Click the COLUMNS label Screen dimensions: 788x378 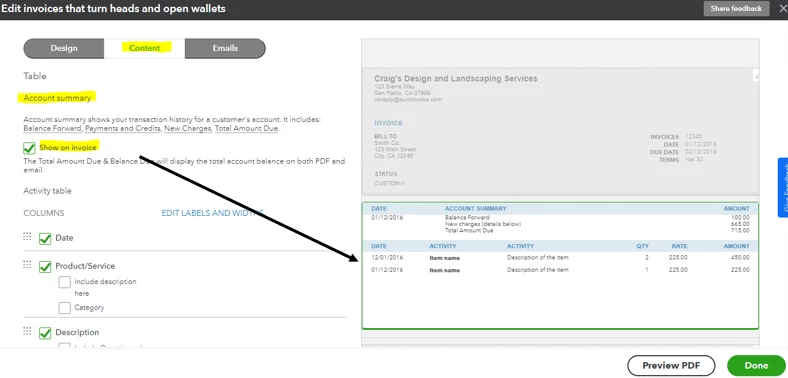(x=44, y=213)
